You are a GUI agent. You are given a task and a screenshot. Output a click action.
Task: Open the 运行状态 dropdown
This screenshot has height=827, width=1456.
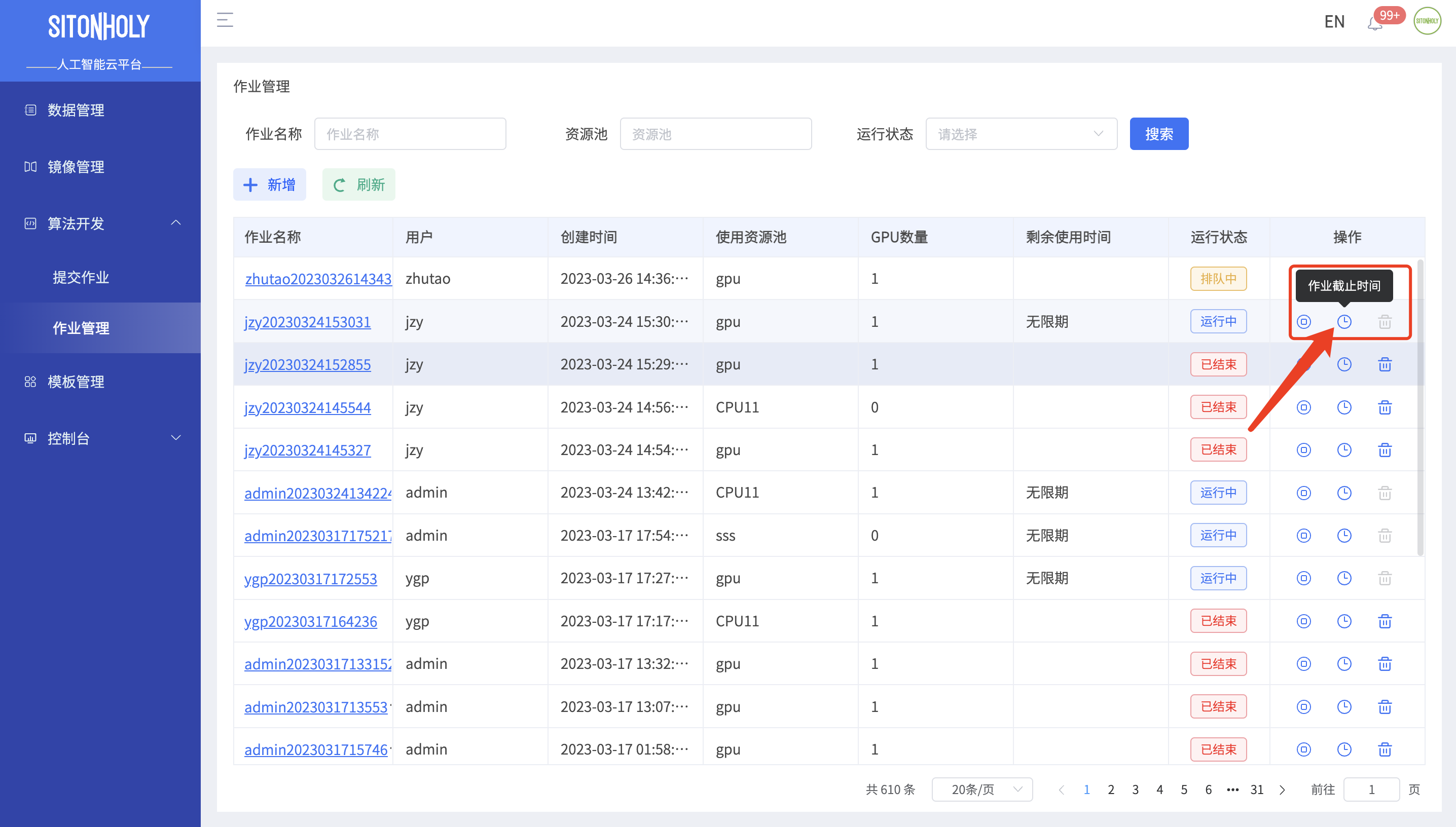coord(1021,134)
